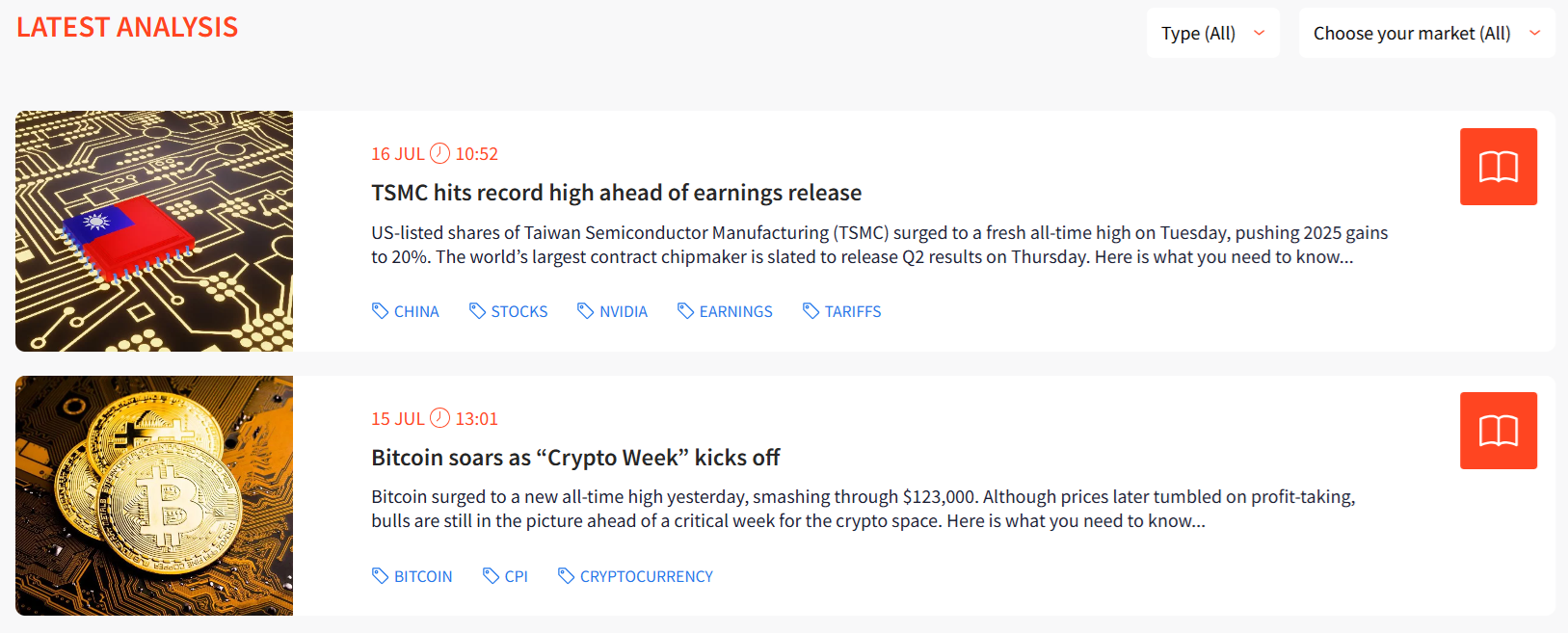Click the Bitcoin article summary paragraph
The width and height of the screenshot is (1568, 633).
[x=864, y=509]
